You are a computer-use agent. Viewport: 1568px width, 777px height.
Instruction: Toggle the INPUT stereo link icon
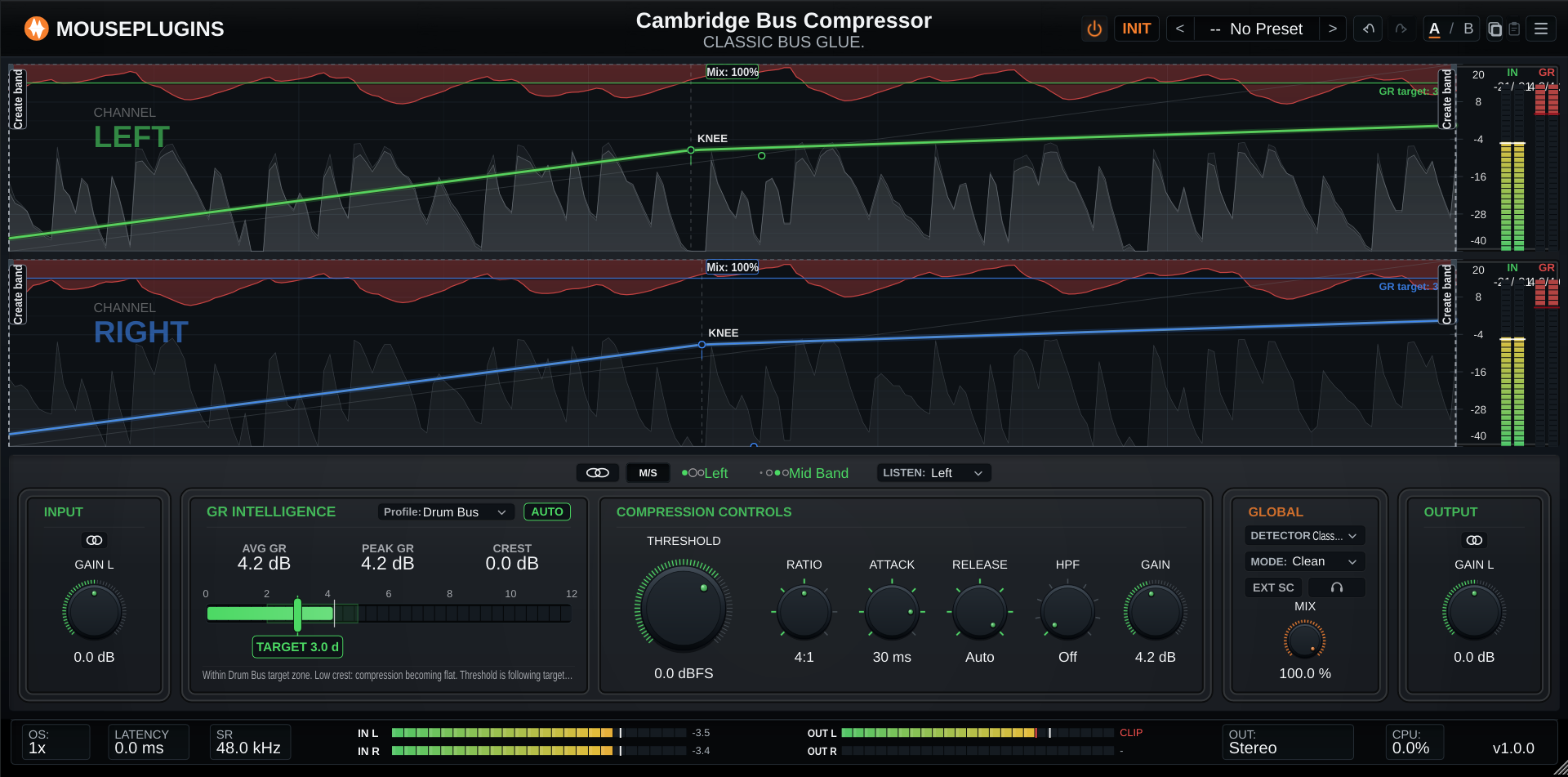pos(94,540)
